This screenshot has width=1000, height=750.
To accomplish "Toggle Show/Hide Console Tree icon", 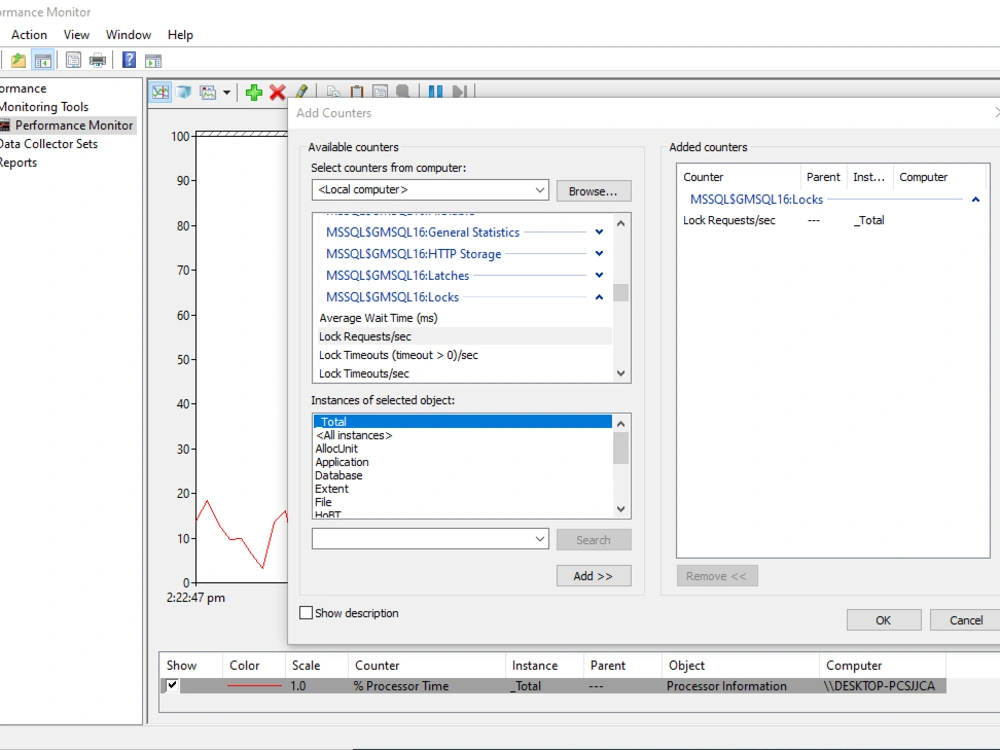I will [43, 61].
